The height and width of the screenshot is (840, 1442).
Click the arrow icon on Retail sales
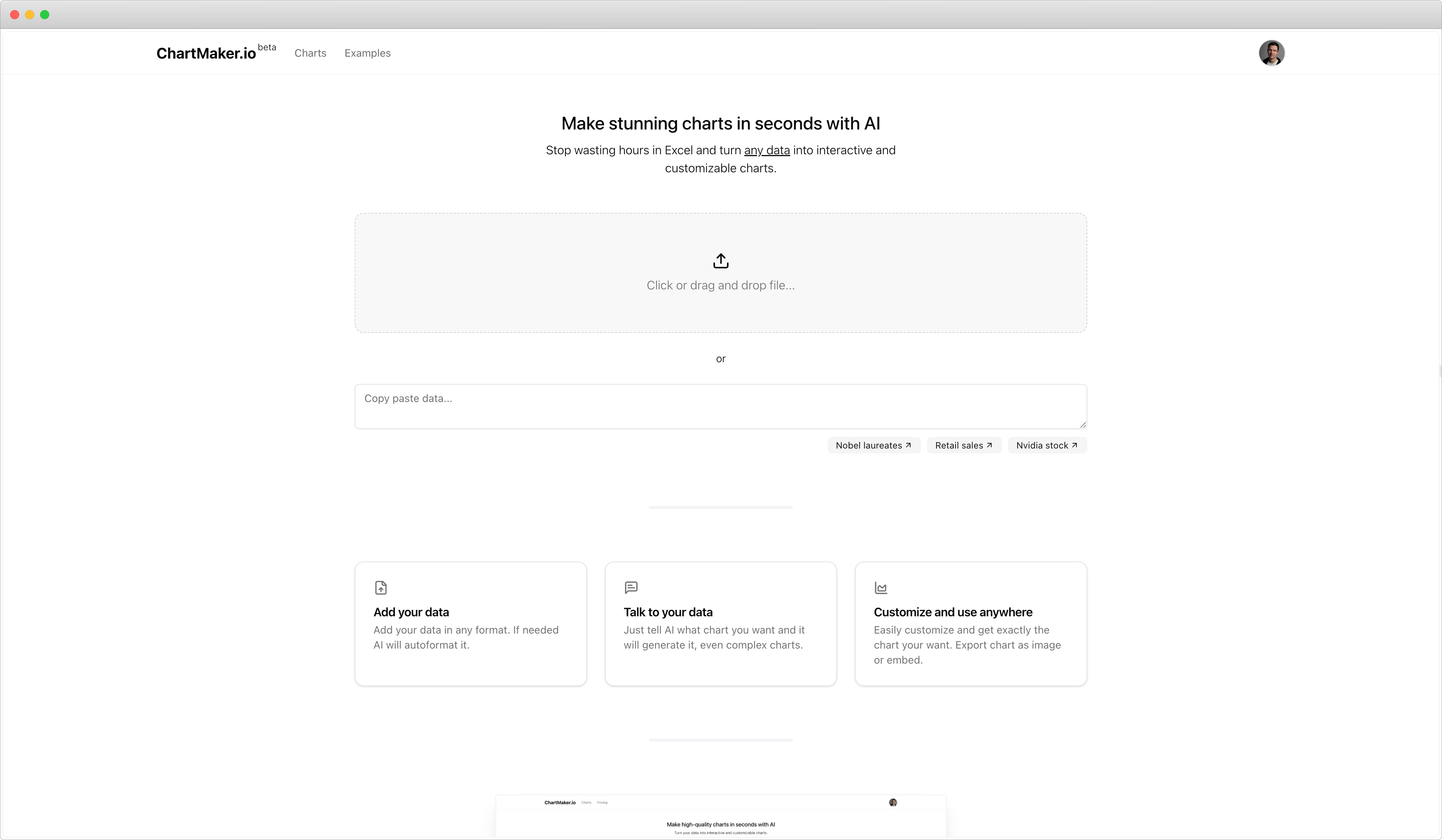coord(989,445)
